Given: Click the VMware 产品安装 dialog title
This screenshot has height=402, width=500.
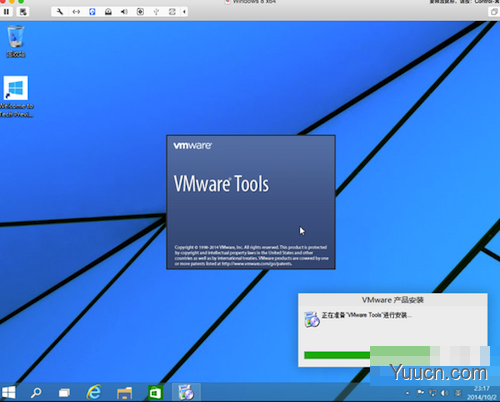Looking at the screenshot, I should [x=393, y=300].
